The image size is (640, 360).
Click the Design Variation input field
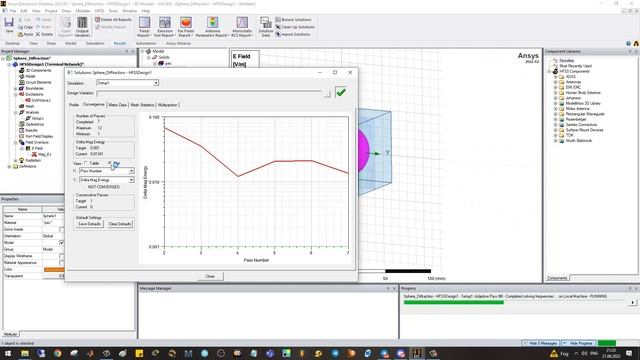click(209, 93)
